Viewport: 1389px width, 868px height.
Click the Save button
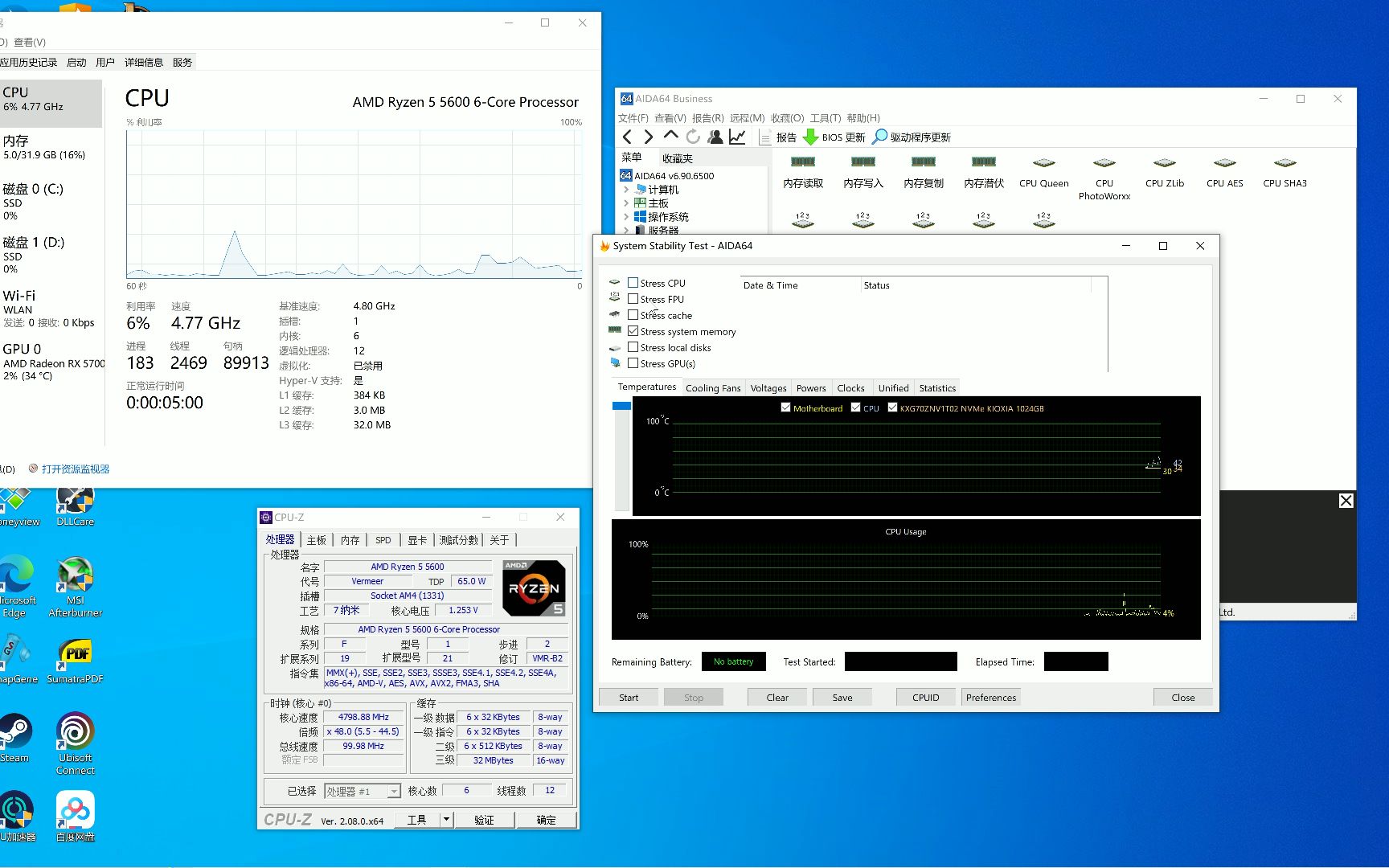pyautogui.click(x=842, y=698)
